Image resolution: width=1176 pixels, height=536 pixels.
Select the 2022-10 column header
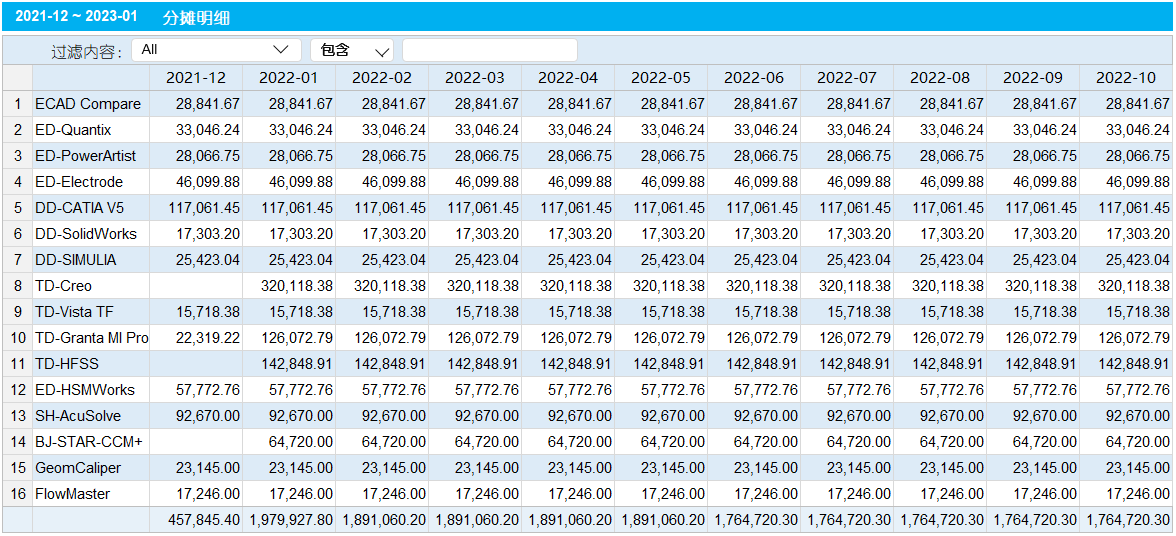pyautogui.click(x=1126, y=78)
